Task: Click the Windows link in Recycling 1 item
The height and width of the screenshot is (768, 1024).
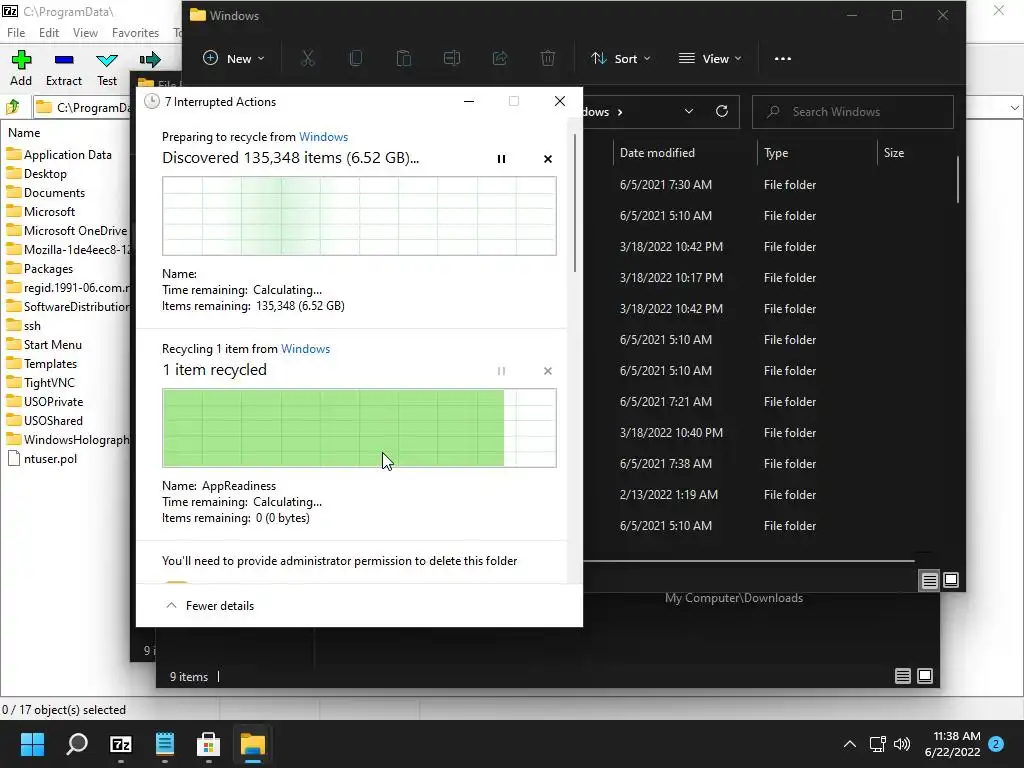Action: pos(305,349)
